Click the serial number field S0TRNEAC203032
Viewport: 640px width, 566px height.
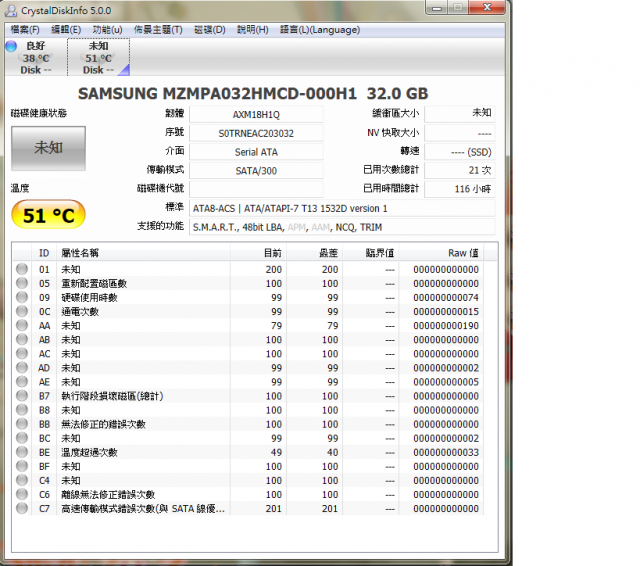click(x=256, y=133)
